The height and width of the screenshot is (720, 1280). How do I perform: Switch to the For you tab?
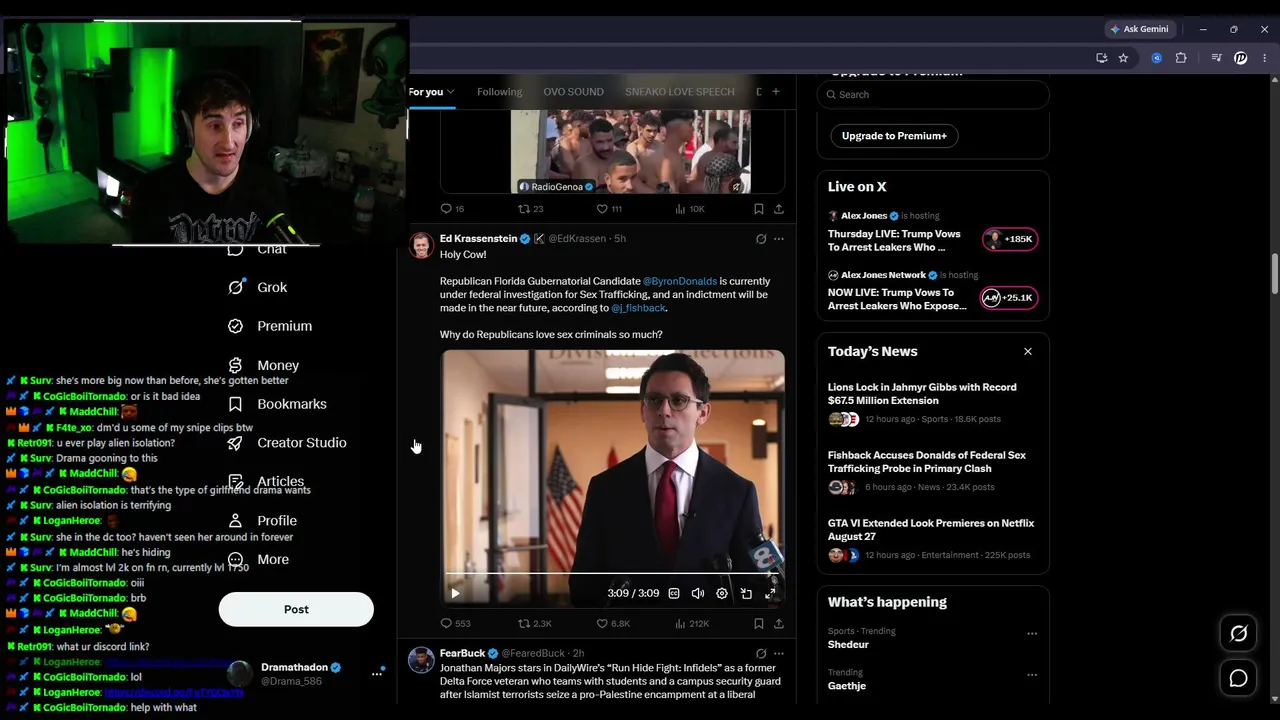click(x=430, y=92)
